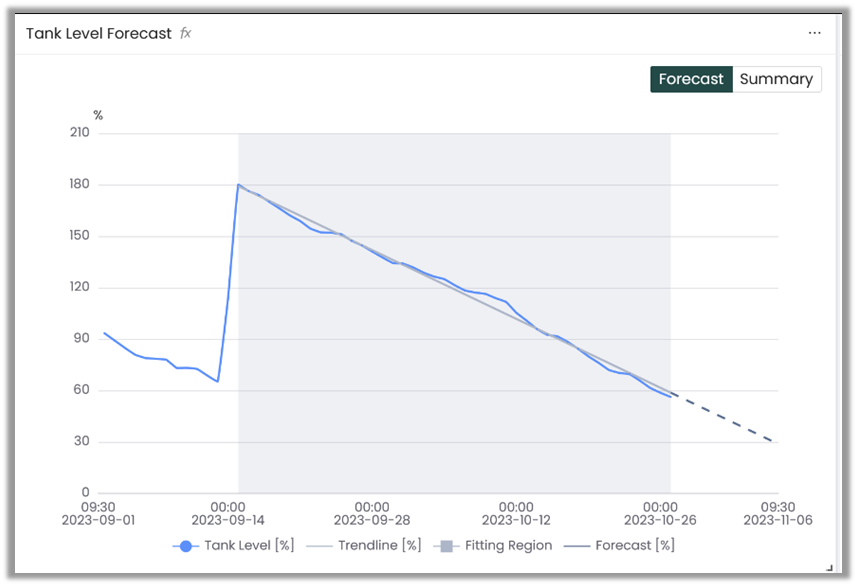The image size is (857, 586).
Task: Switch to the Summary tab
Action: [x=776, y=79]
